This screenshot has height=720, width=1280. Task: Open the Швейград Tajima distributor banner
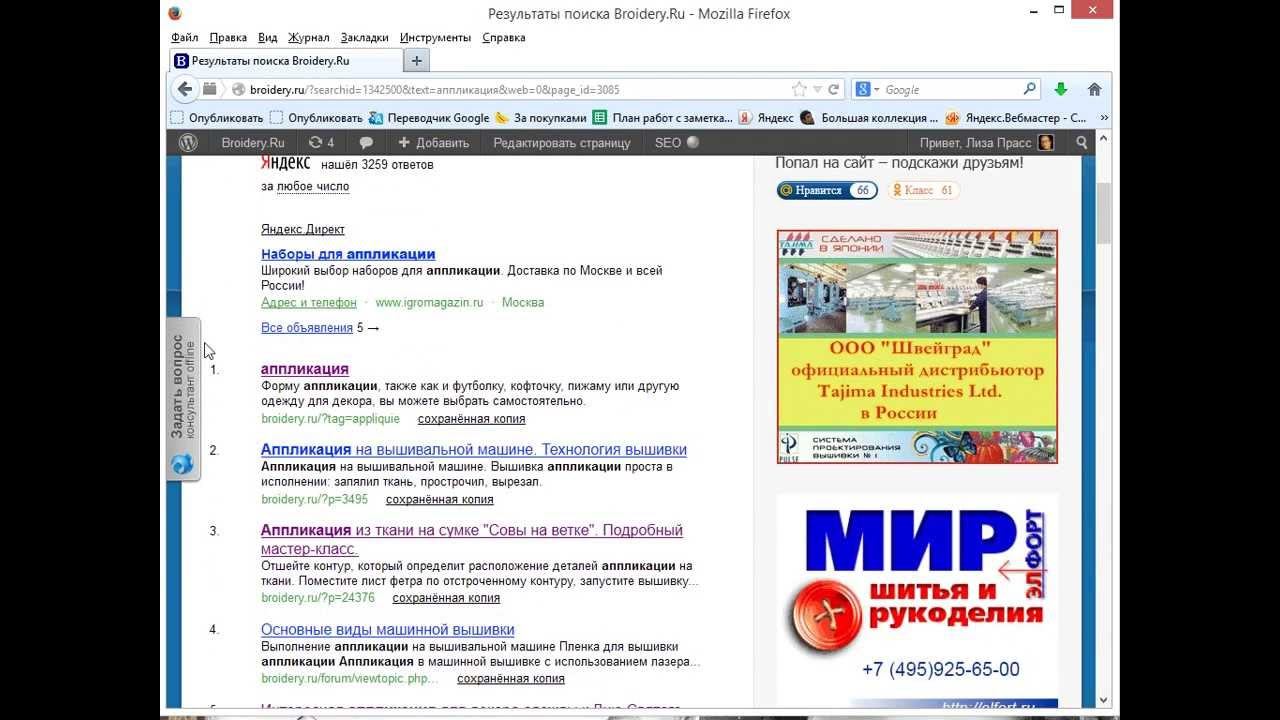(x=917, y=347)
